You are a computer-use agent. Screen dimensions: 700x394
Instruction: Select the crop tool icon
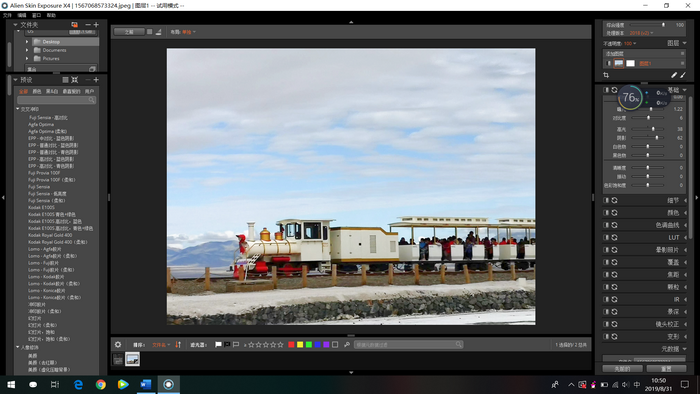606,75
